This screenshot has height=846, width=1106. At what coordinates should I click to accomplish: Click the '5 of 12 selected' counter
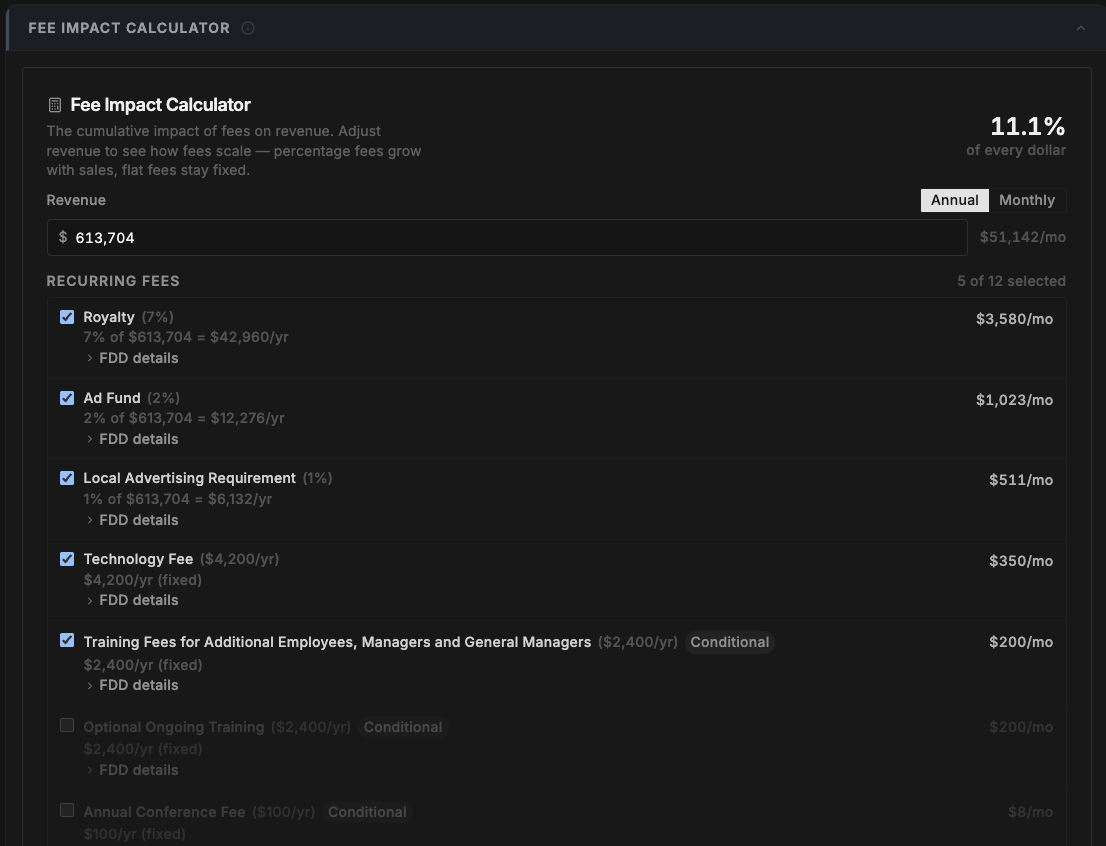(1011, 282)
